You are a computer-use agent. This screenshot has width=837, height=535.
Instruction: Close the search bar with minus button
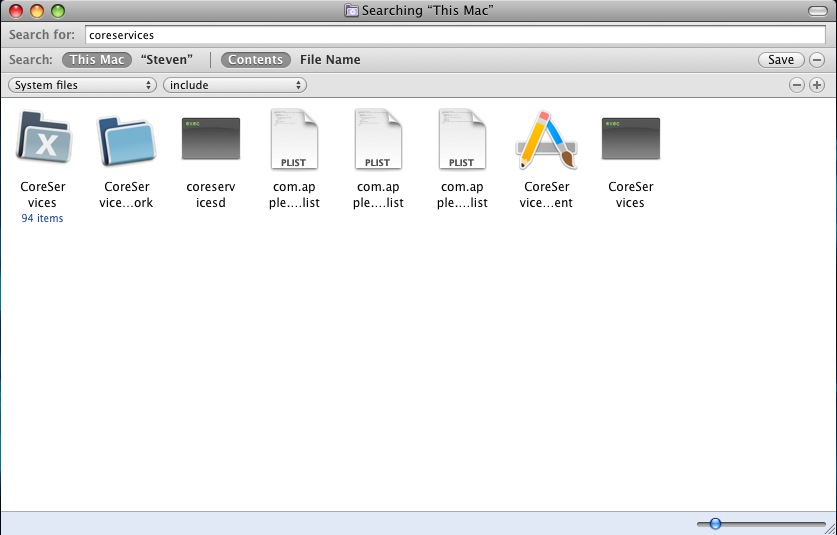[x=817, y=59]
